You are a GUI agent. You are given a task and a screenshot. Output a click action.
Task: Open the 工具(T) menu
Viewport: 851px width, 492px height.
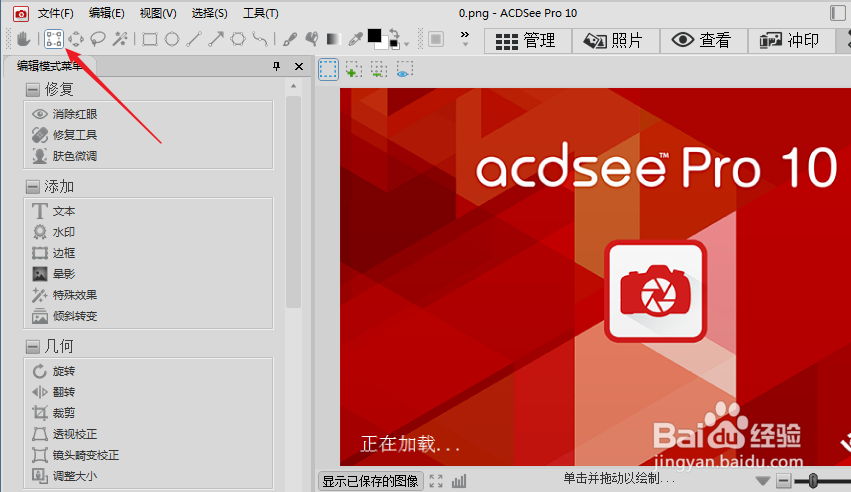click(x=261, y=13)
